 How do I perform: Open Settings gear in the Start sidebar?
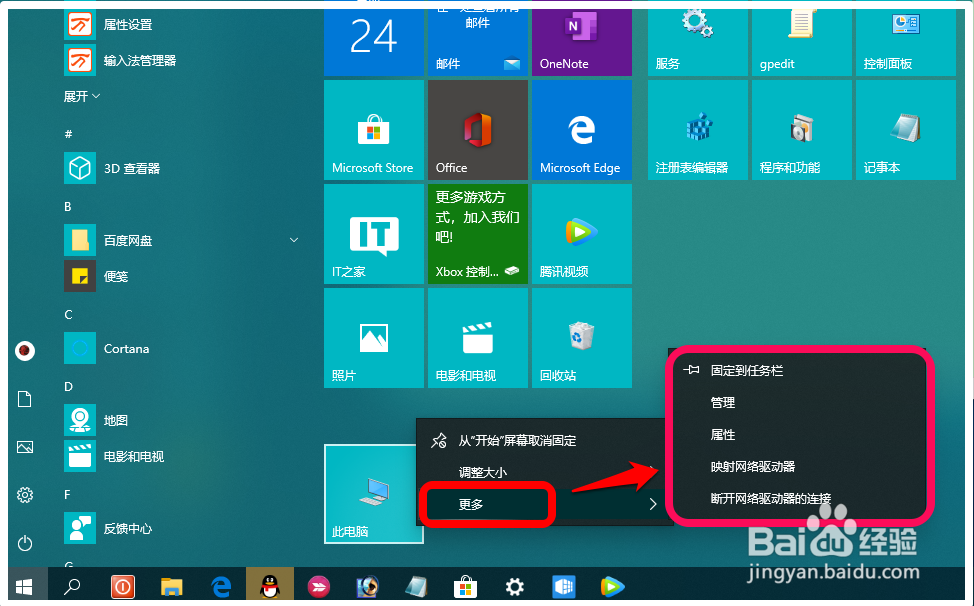[25, 495]
